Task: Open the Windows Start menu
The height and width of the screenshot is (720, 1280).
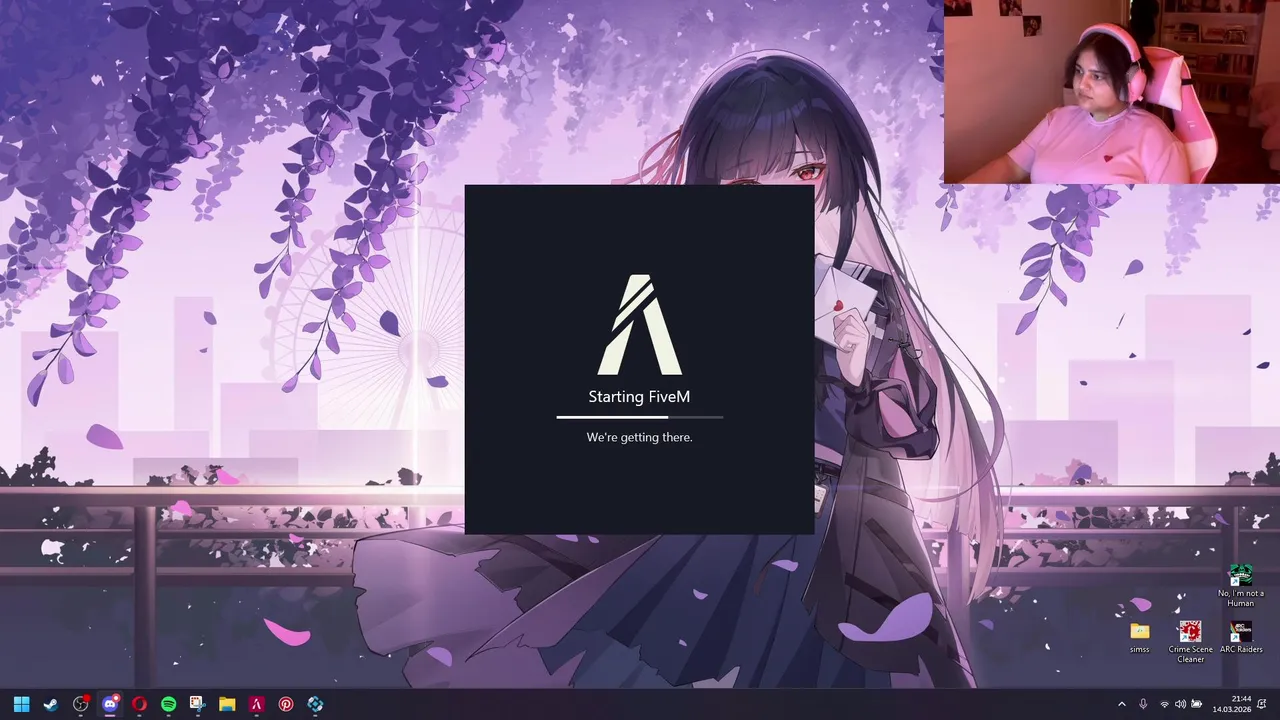Action: pyautogui.click(x=21, y=704)
